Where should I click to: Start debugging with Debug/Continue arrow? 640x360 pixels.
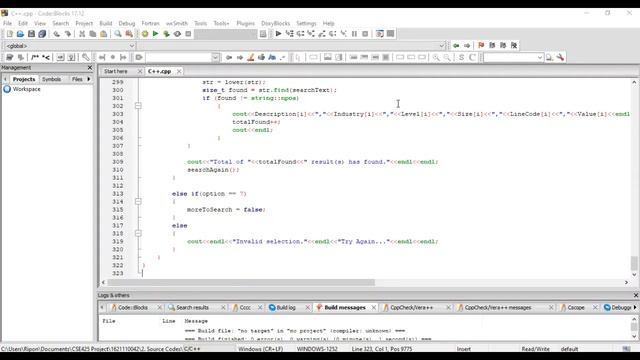coord(278,34)
